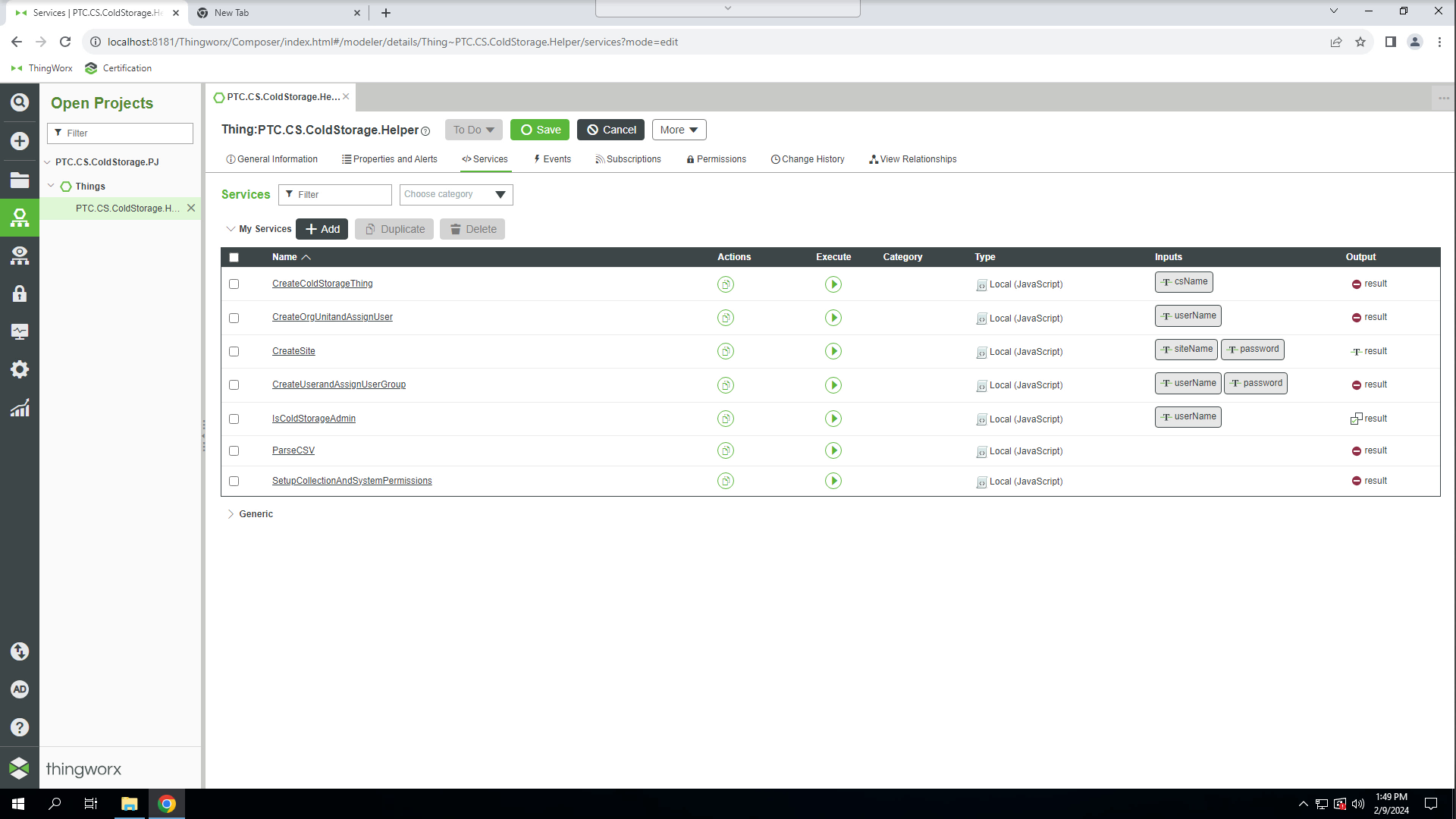Open the More dropdown menu
1456x819 pixels.
click(679, 130)
